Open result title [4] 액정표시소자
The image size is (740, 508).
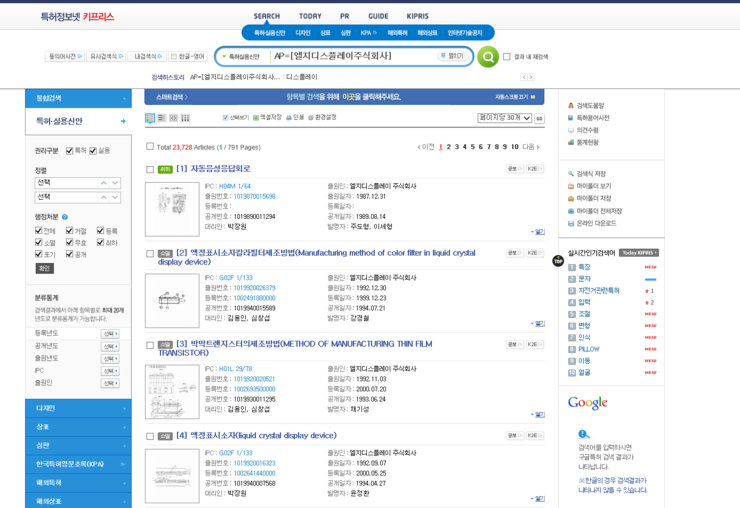tap(256, 435)
